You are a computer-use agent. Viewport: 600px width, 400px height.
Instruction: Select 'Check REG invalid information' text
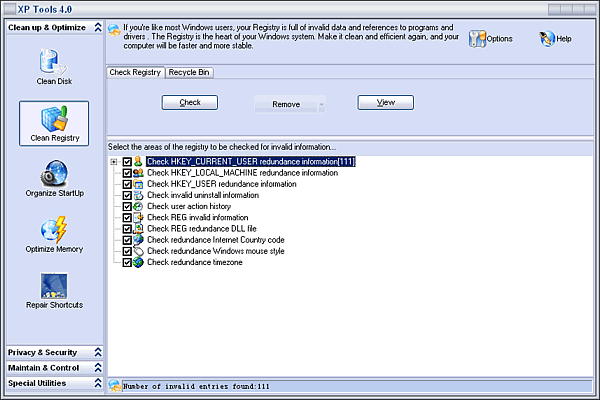pos(198,217)
